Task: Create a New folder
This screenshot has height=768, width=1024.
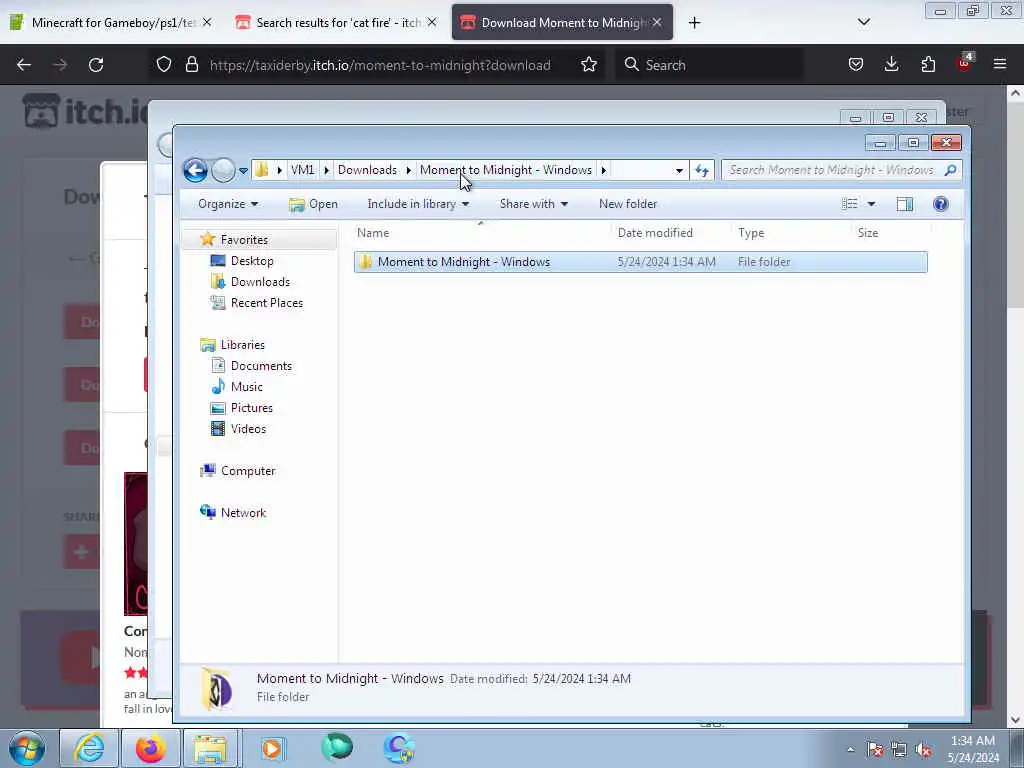Action: click(x=628, y=204)
